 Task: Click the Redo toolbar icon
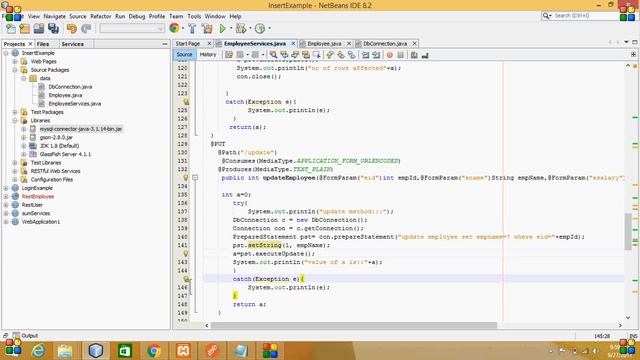coord(86,29)
